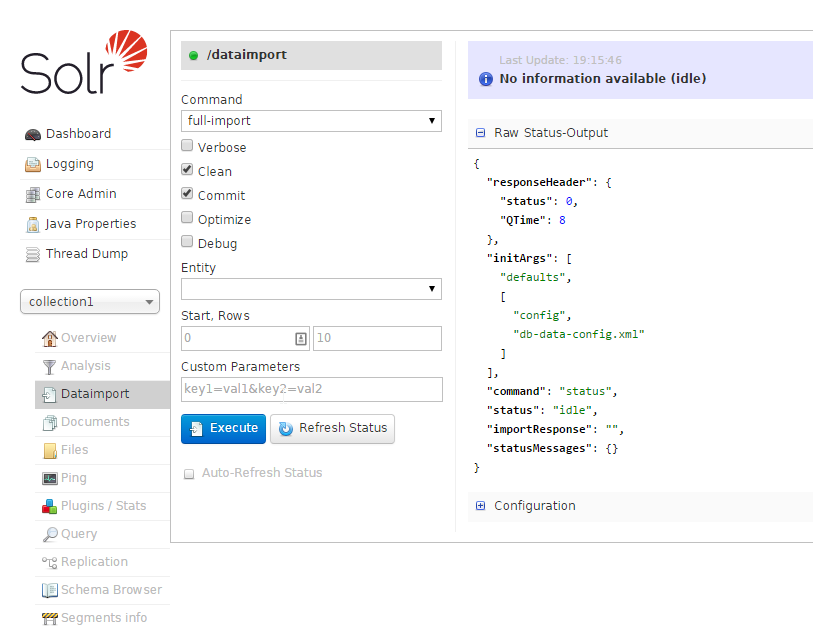813x633 pixels.
Task: Enable the Verbose option
Action: pos(187,146)
